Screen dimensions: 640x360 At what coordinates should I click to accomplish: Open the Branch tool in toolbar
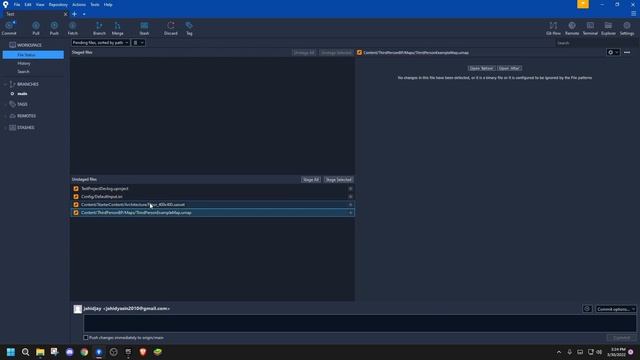tap(99, 28)
